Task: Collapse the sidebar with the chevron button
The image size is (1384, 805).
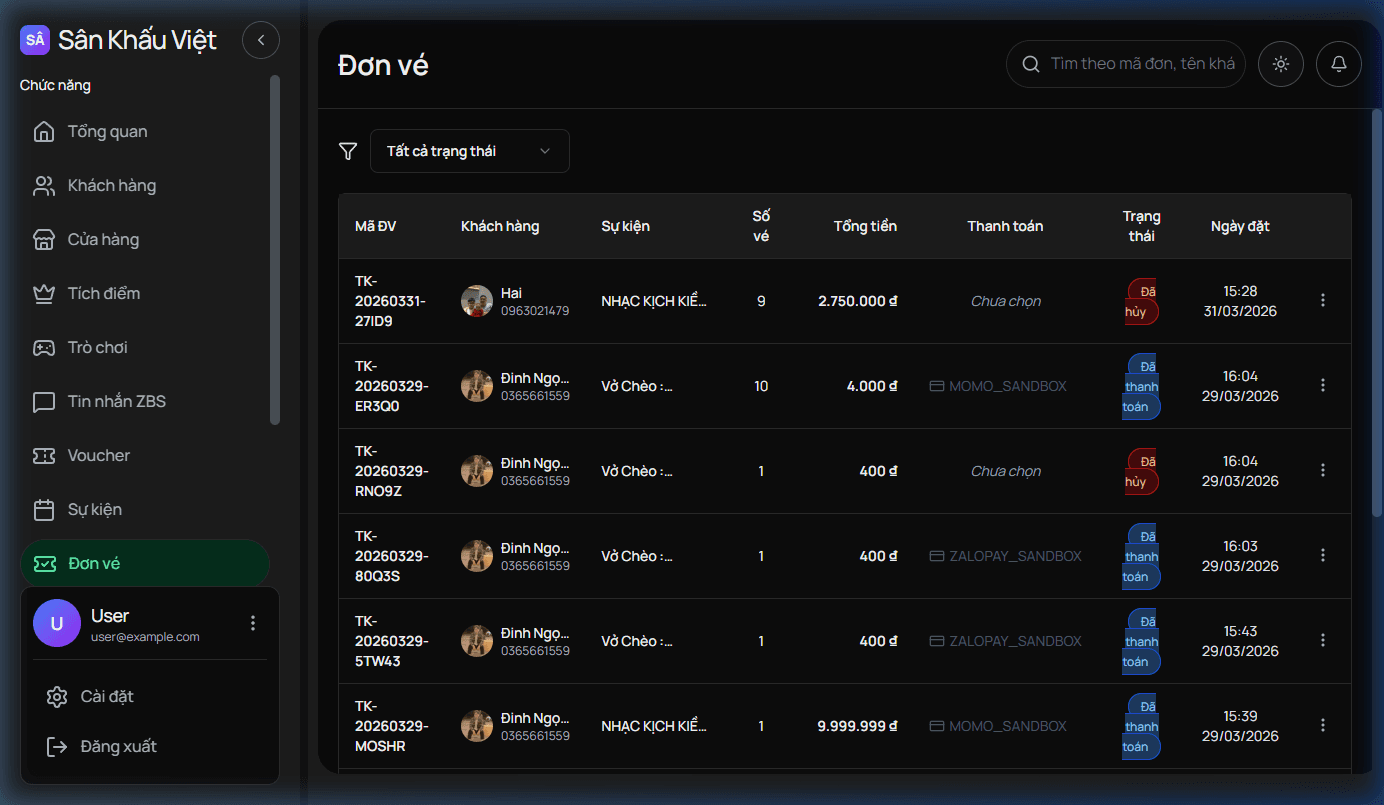Action: (261, 40)
